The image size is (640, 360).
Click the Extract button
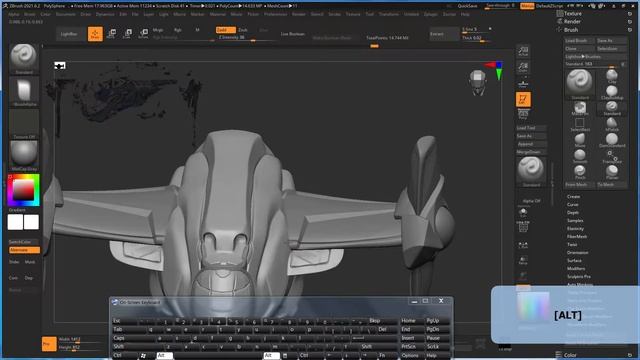point(443,34)
